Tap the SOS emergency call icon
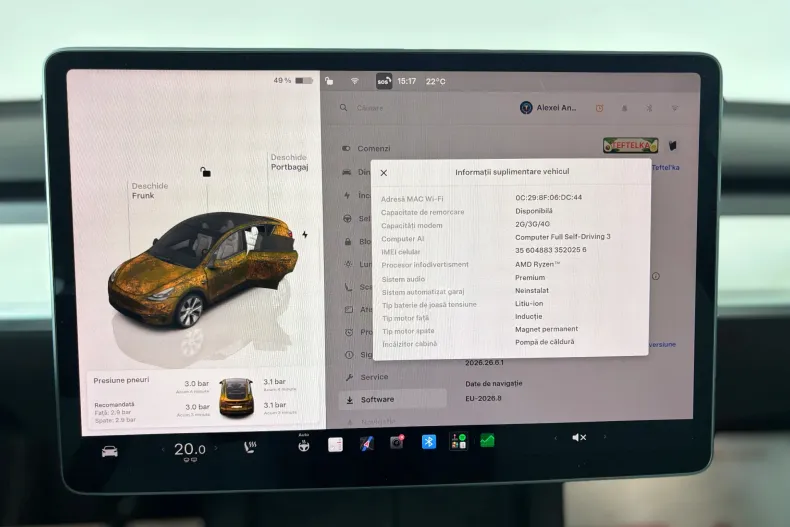This screenshot has width=790, height=527. (384, 81)
